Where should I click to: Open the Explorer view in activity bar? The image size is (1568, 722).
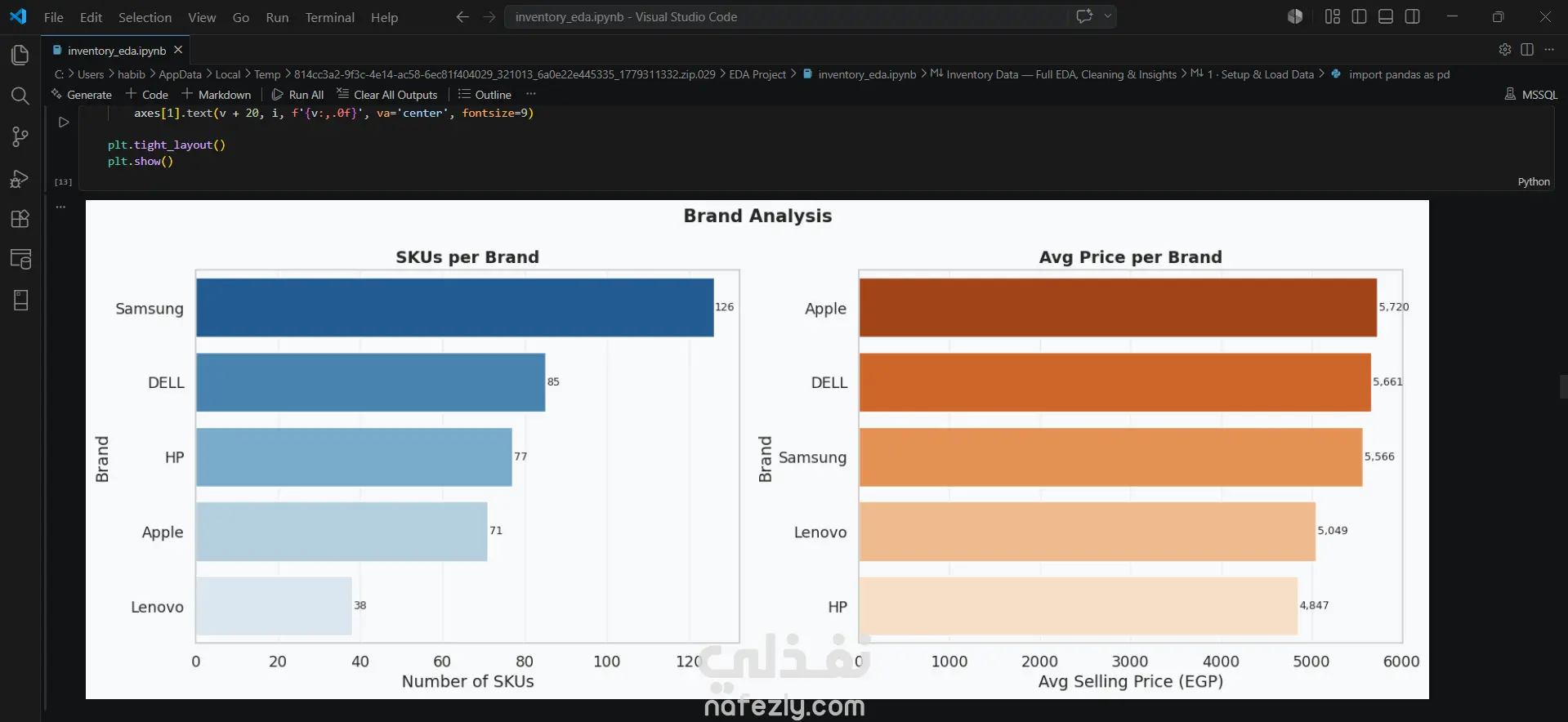coord(20,55)
